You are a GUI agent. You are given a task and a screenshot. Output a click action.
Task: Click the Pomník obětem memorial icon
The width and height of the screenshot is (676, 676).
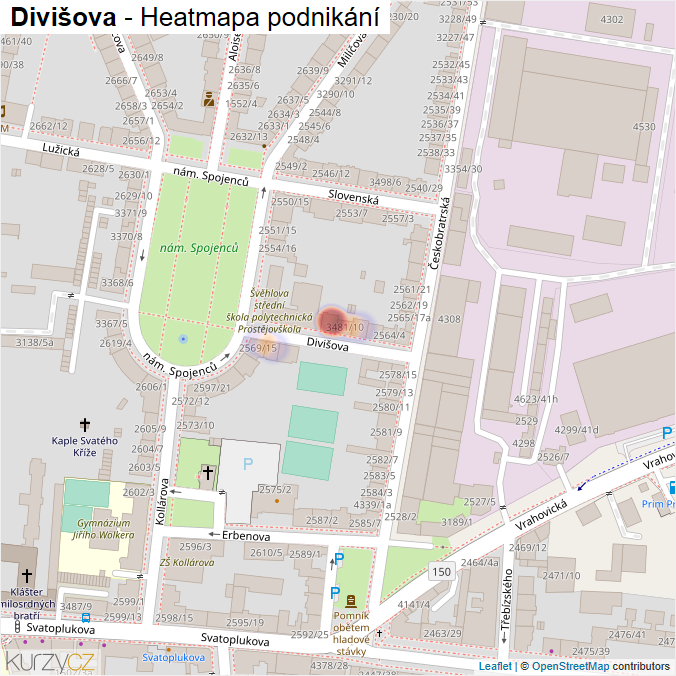[x=351, y=601]
